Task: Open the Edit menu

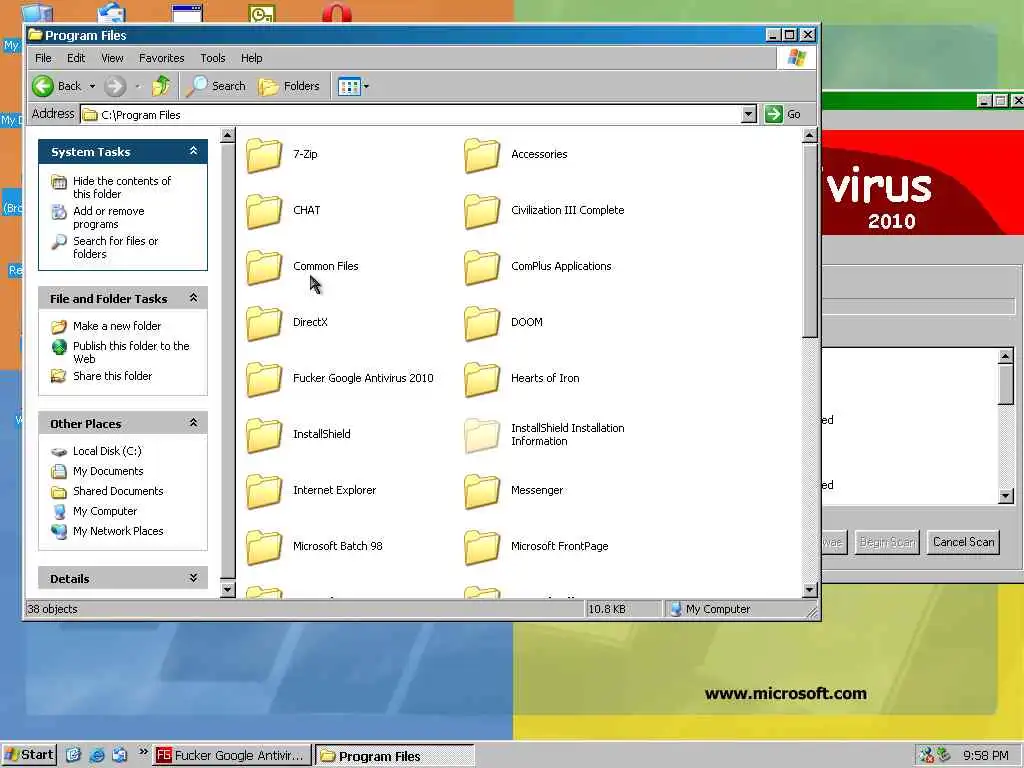Action: [x=76, y=58]
